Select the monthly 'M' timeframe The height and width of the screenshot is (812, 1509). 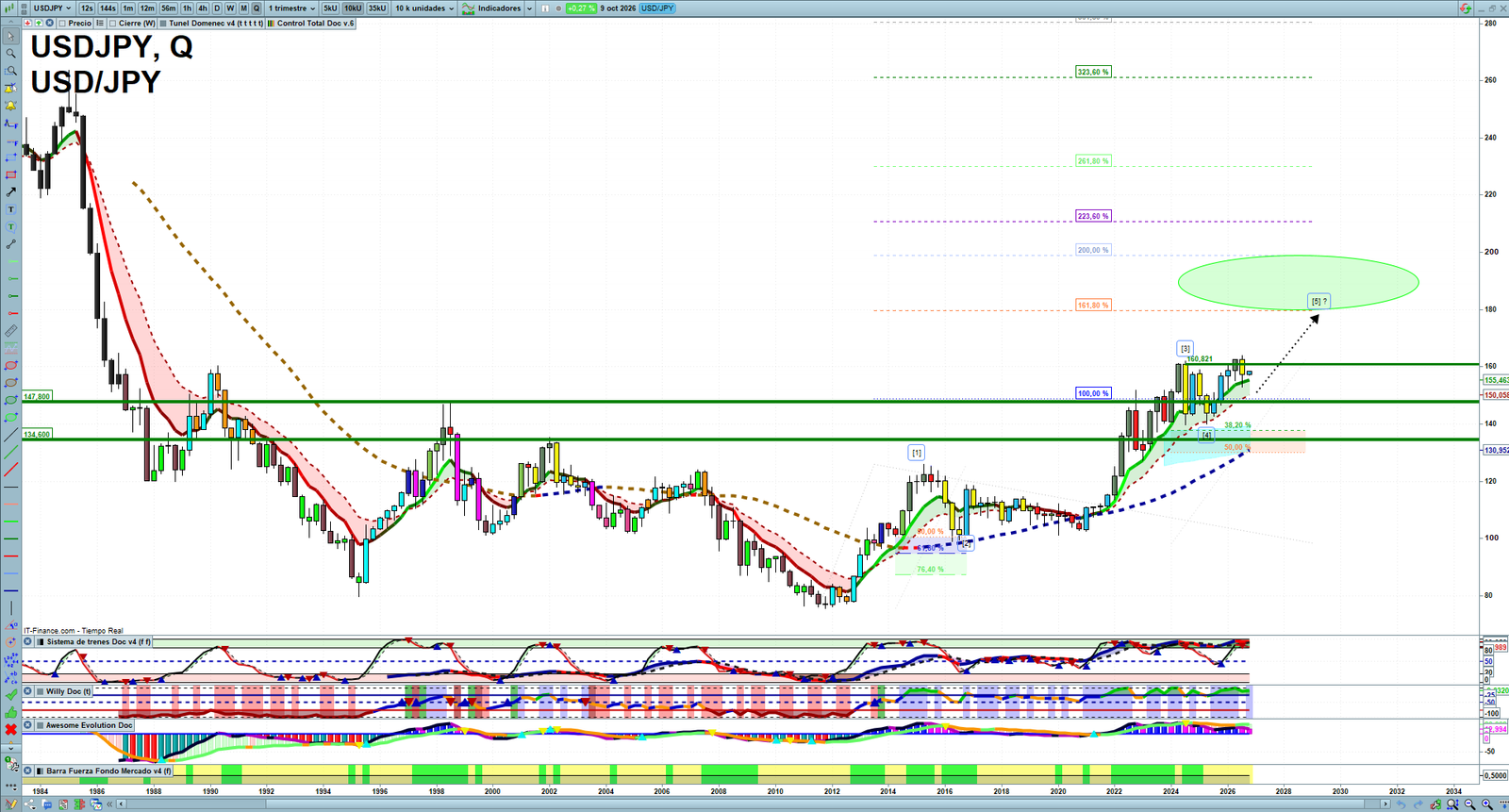click(x=243, y=8)
